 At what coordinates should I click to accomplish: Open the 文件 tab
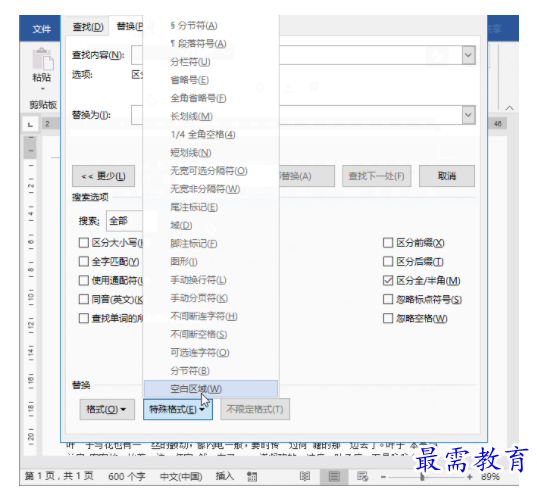[x=41, y=29]
